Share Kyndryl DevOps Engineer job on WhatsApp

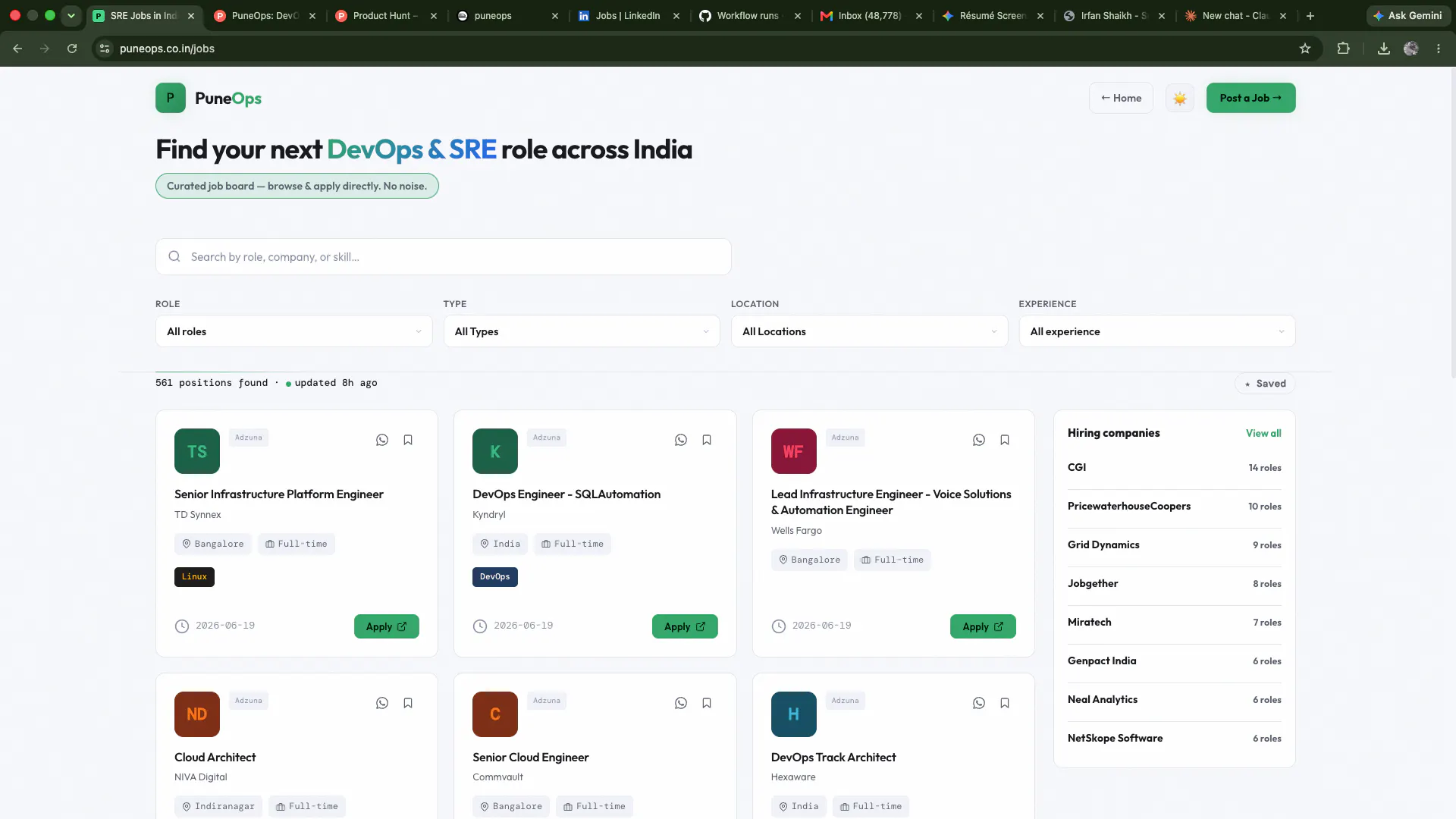tap(681, 440)
